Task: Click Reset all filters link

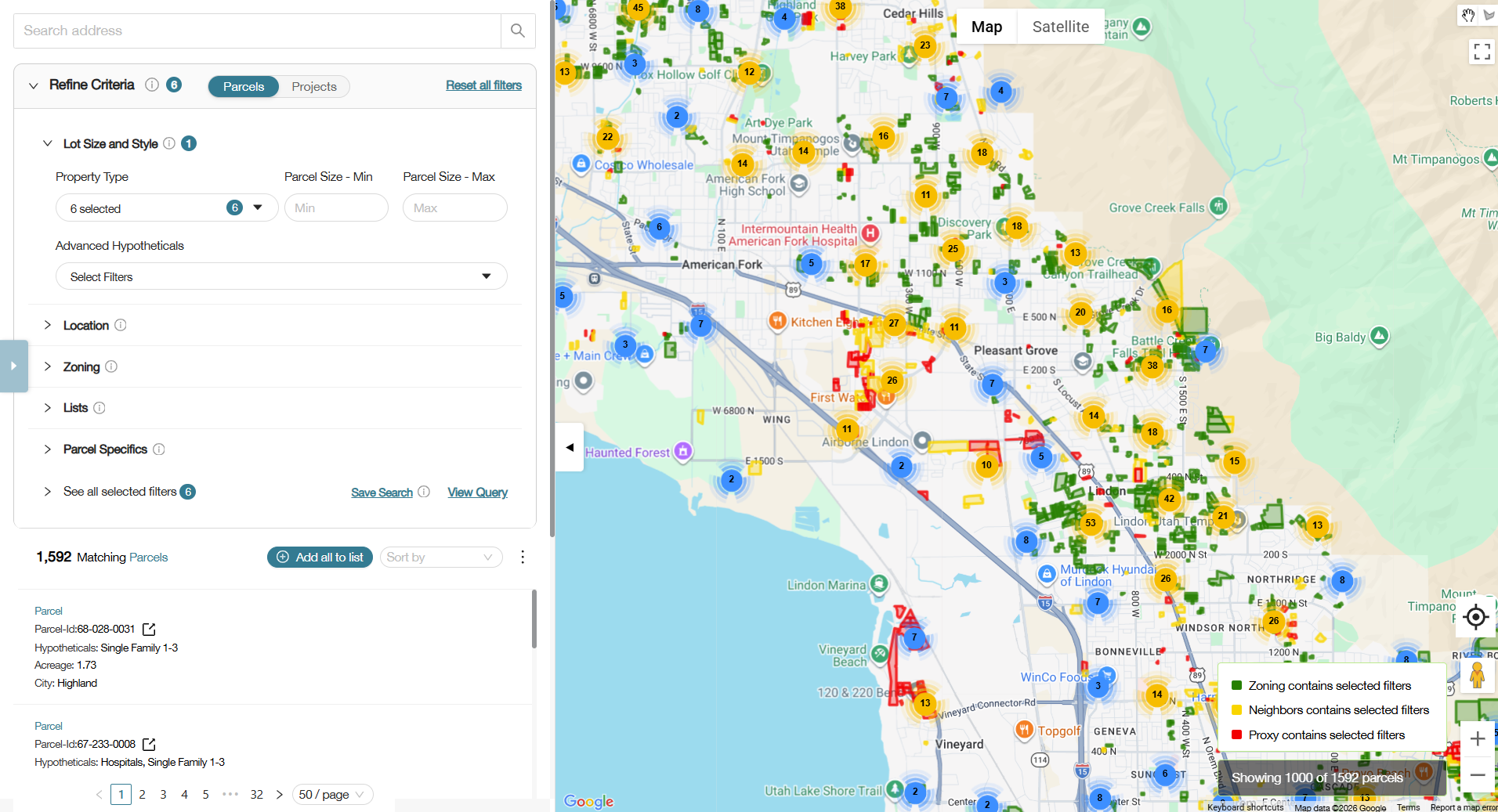Action: (x=483, y=85)
